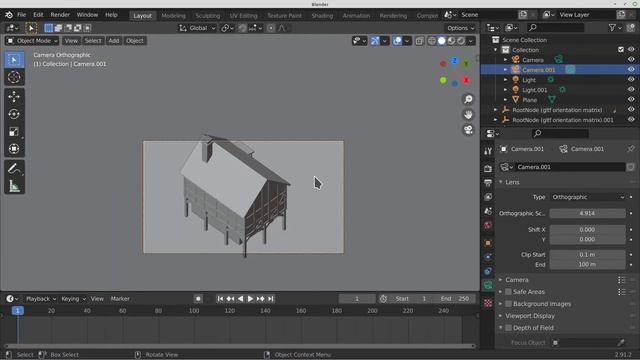Hide Light.001 object in outliner
The height and width of the screenshot is (360, 640).
[x=631, y=90]
